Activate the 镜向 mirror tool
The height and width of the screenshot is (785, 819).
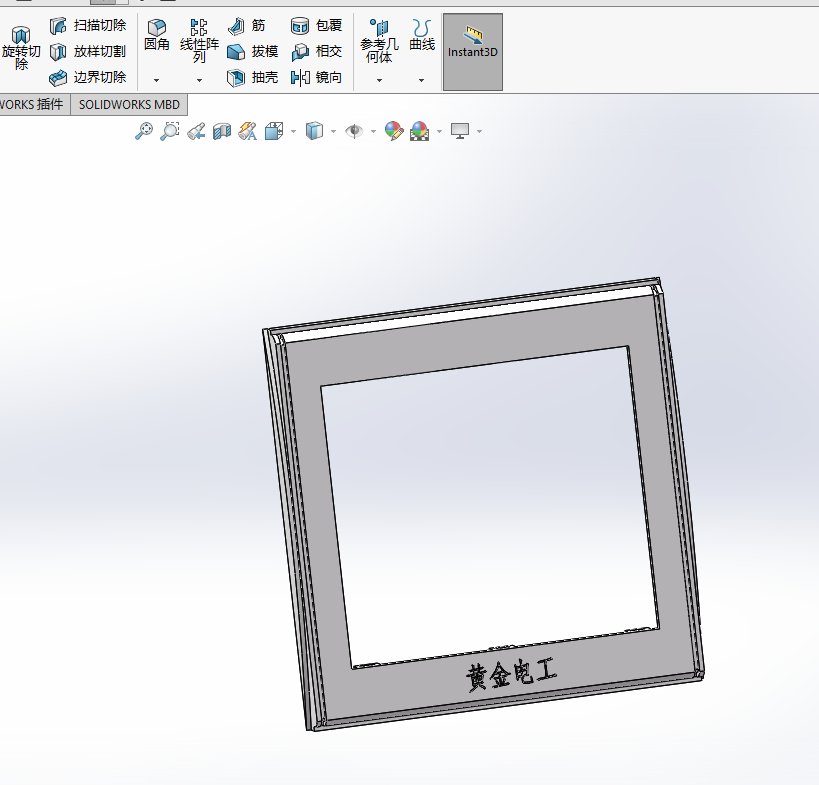(x=317, y=78)
